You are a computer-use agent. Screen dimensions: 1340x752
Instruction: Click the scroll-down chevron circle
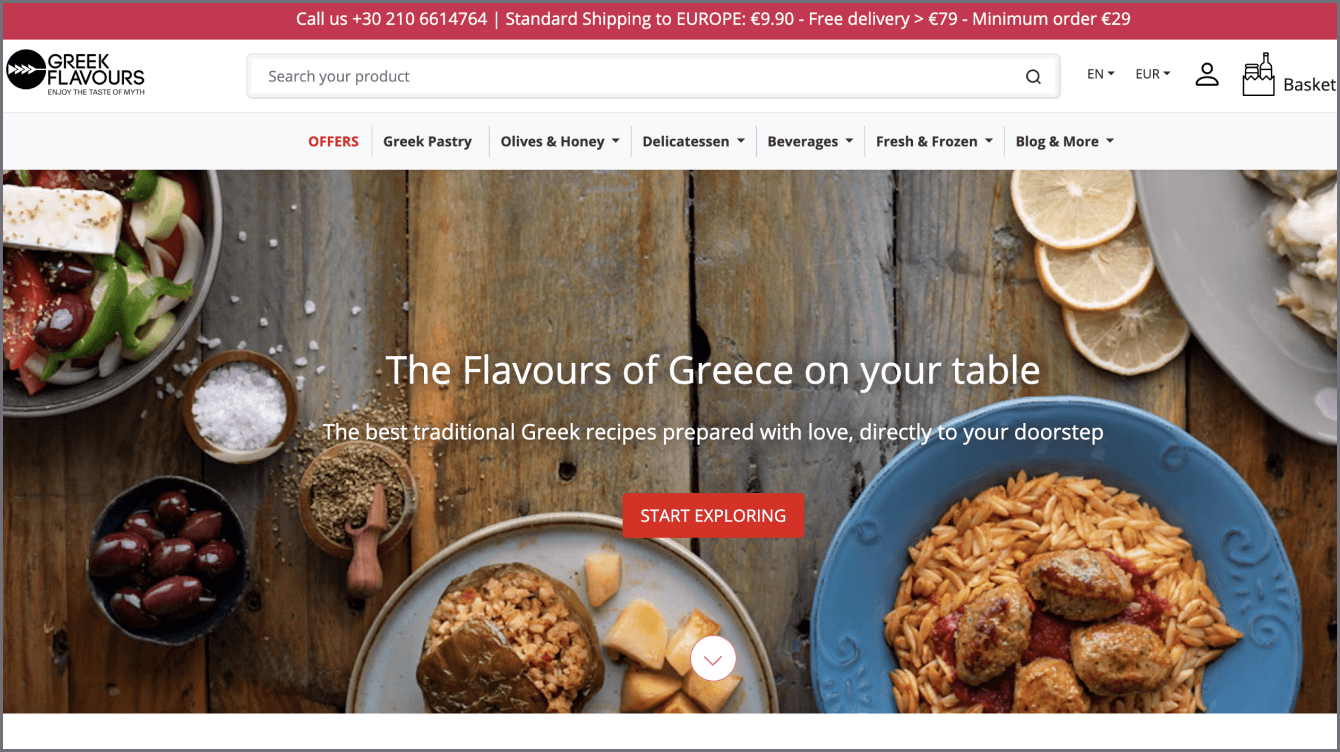pyautogui.click(x=713, y=659)
